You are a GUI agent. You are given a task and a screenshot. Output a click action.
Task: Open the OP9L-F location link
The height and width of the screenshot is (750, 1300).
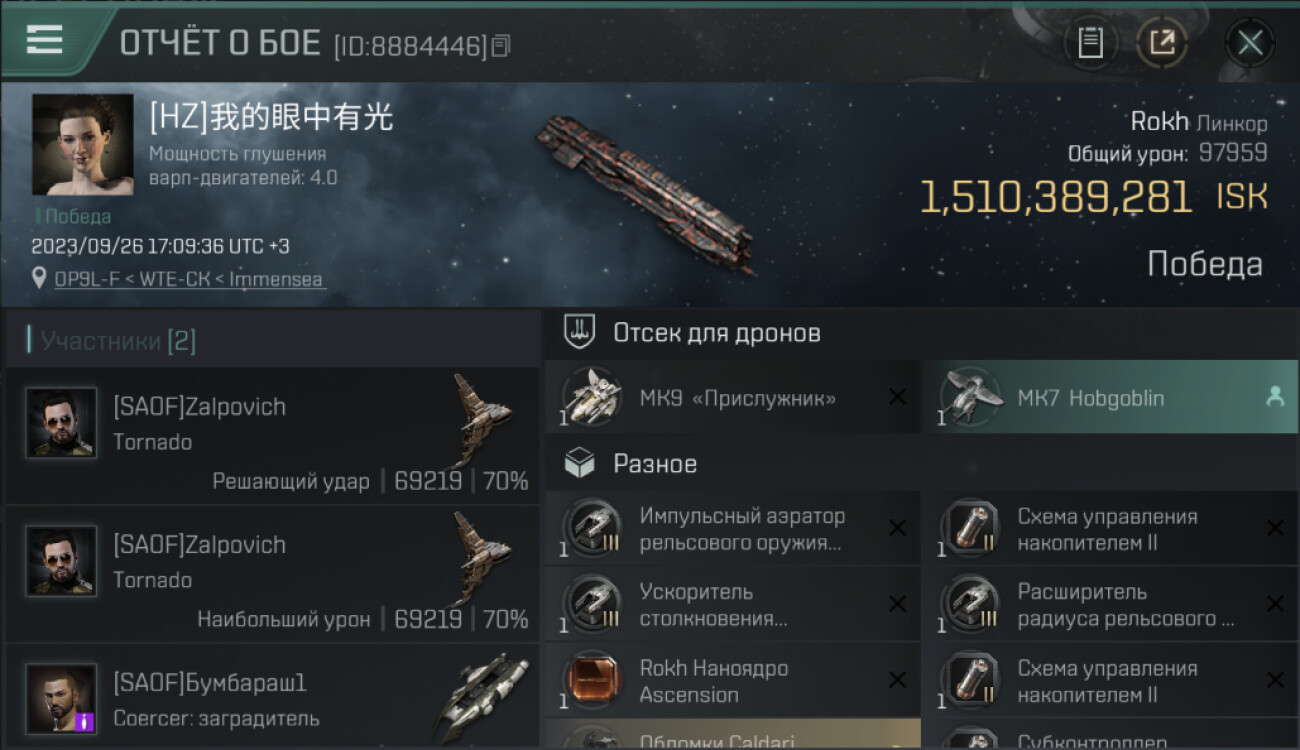point(190,279)
